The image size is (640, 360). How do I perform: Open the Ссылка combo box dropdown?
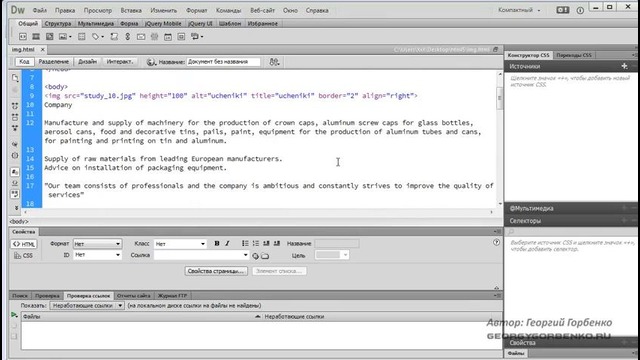click(x=245, y=255)
